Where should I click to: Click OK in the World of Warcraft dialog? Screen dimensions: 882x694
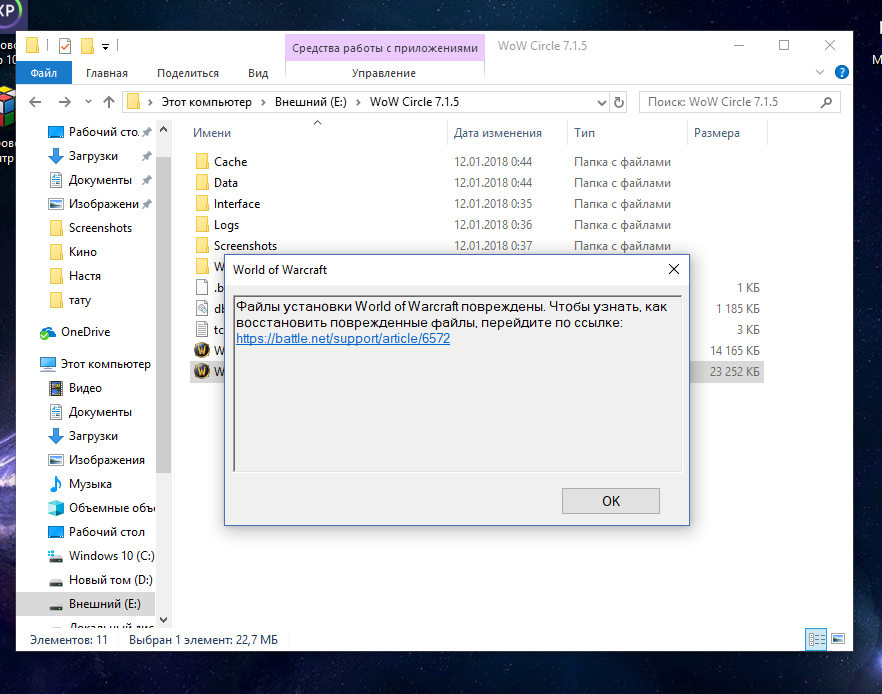(610, 501)
